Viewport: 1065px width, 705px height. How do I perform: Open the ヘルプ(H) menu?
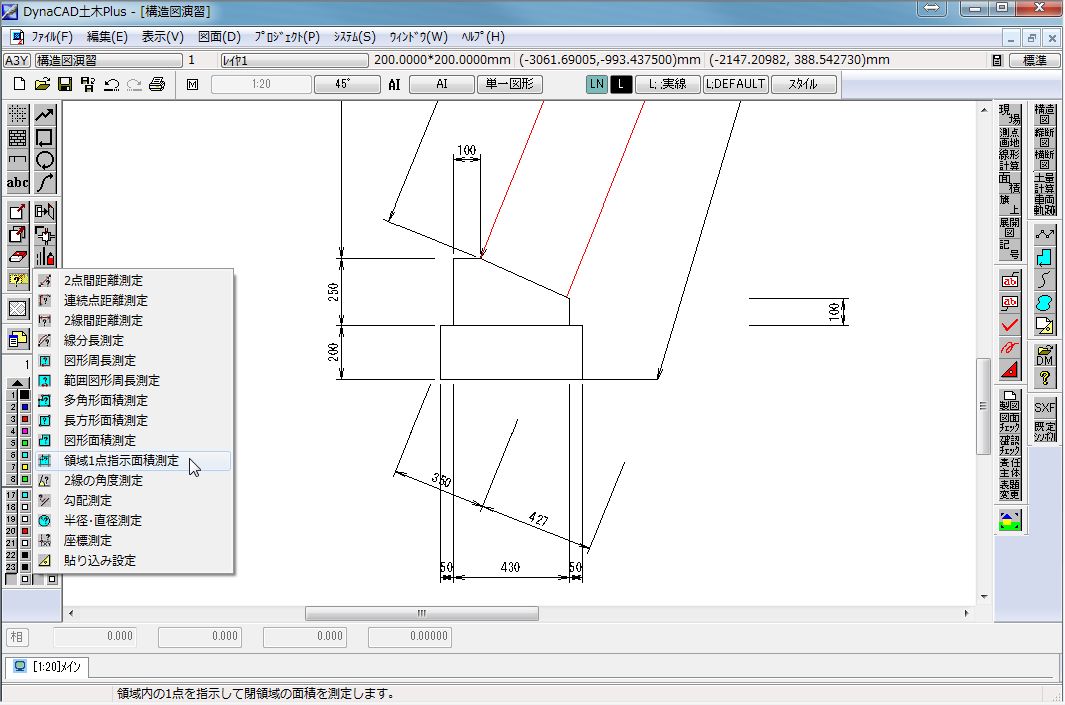pyautogui.click(x=483, y=37)
